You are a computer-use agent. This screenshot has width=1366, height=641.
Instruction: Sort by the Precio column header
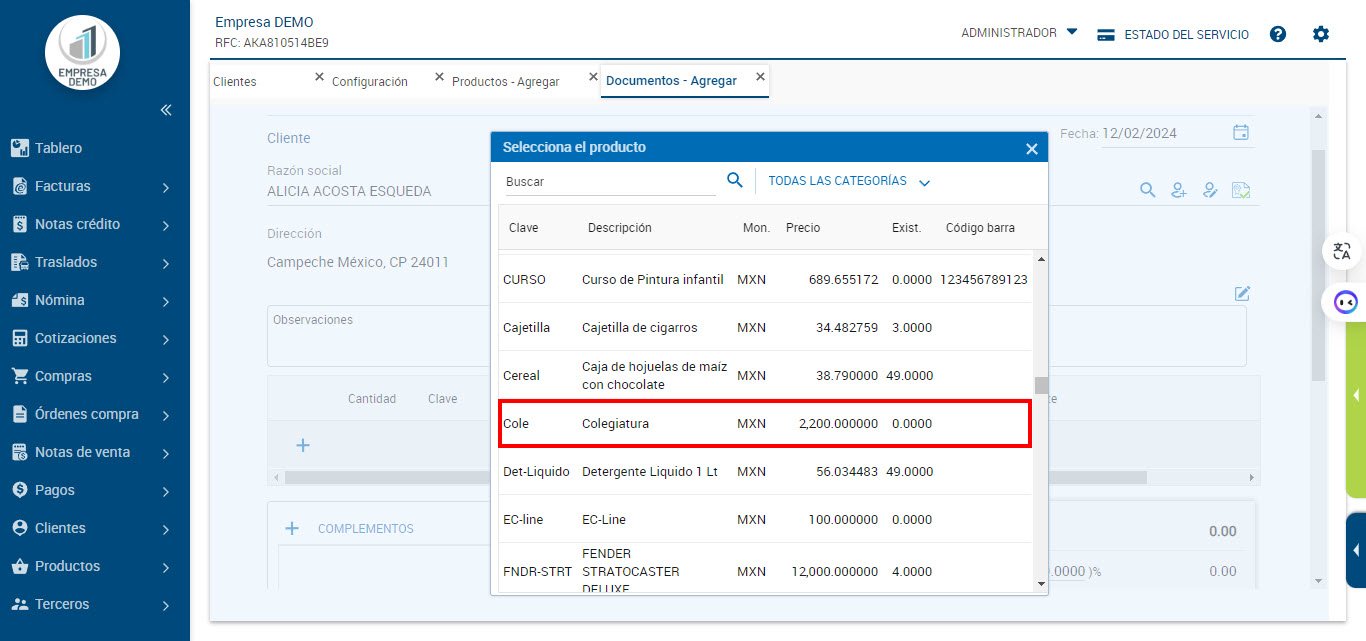click(x=803, y=228)
